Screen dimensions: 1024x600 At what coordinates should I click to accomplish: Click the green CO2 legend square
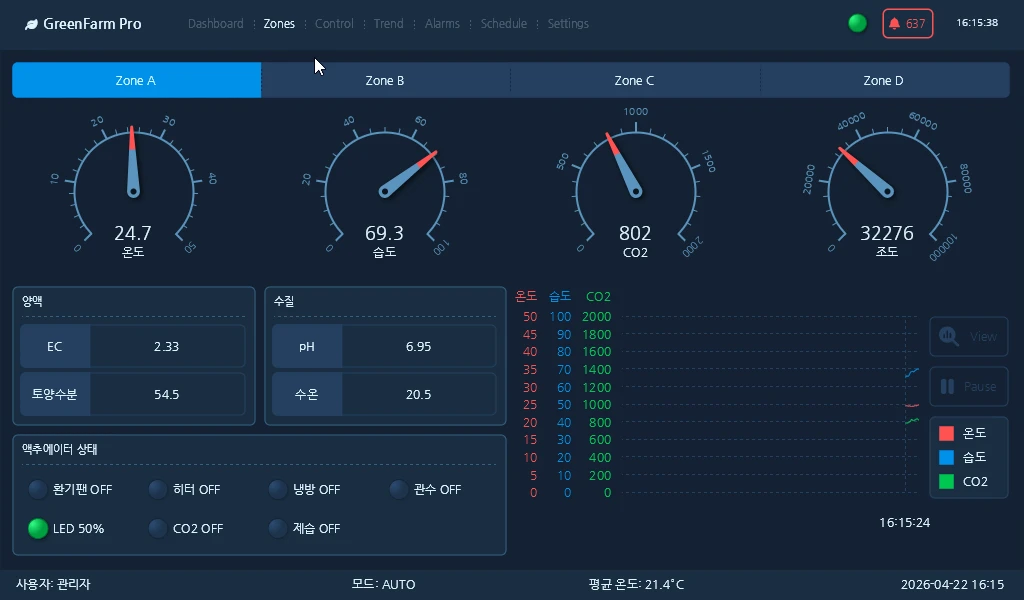pyautogui.click(x=946, y=481)
